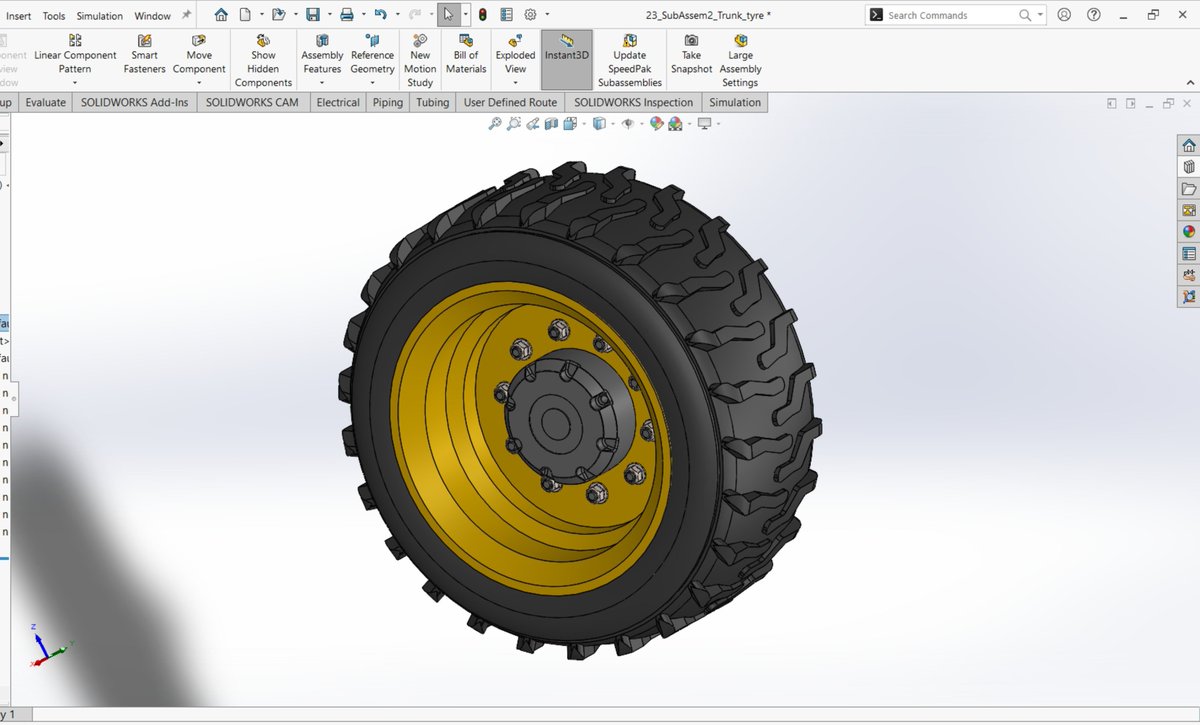Open dropdown arrow next to New document
Viewport: 1200px width, 725px height.
tap(261, 15)
